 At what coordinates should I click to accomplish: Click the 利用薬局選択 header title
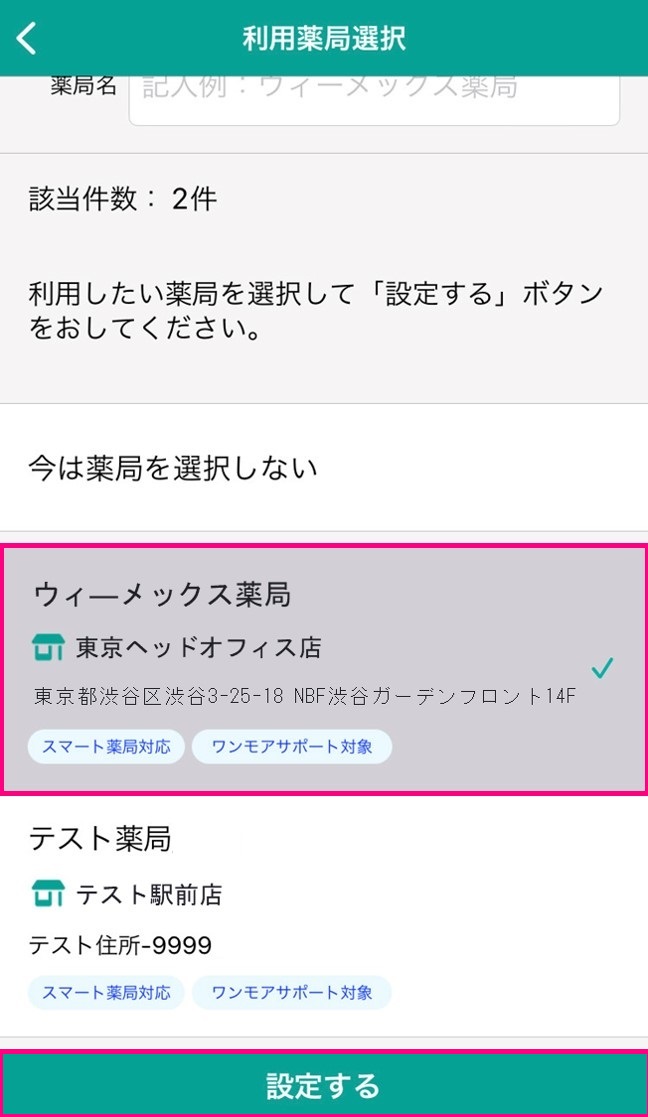pos(323,36)
